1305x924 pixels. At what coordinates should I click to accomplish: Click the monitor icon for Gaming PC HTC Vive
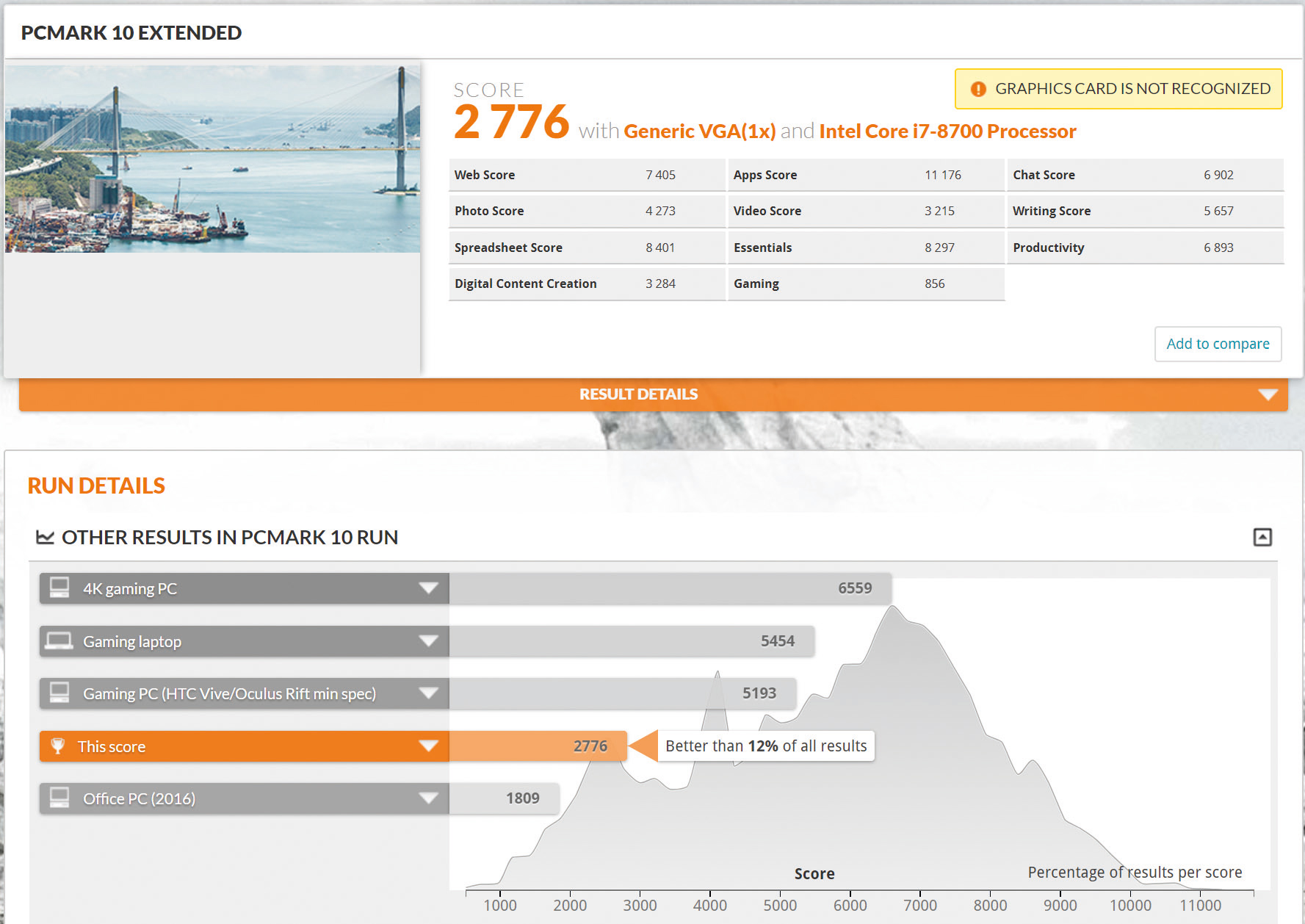point(59,693)
